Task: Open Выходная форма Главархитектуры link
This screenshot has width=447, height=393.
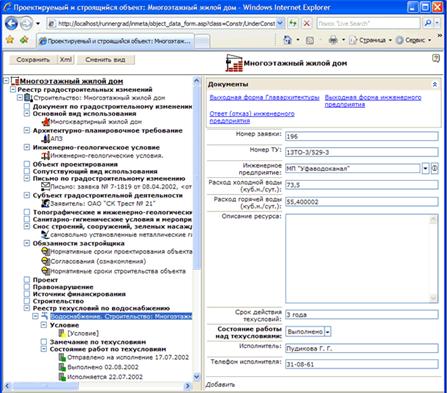Action: [264, 97]
